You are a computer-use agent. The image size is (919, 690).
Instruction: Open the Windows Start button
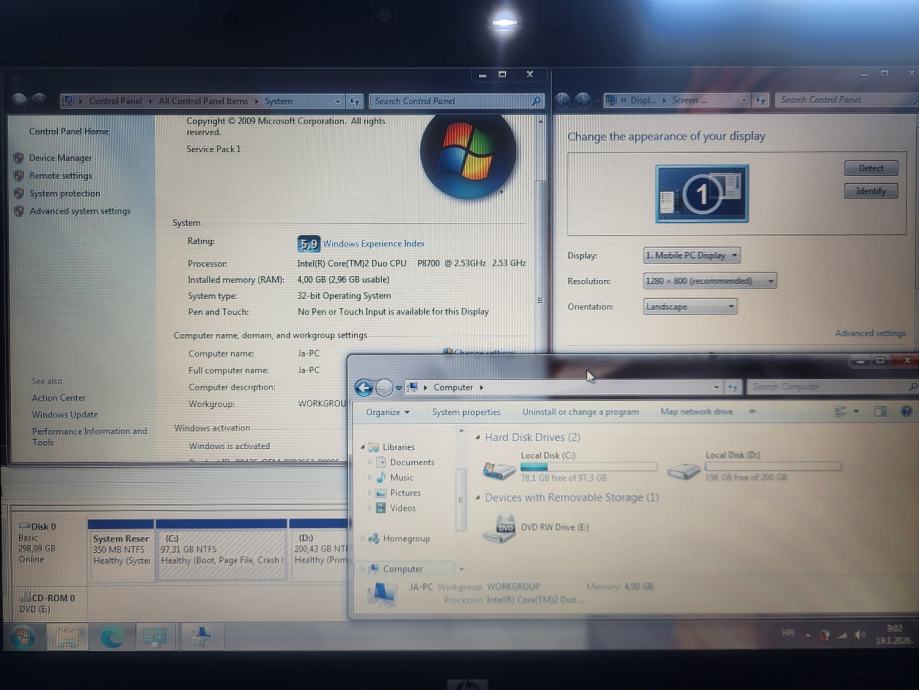(x=23, y=637)
